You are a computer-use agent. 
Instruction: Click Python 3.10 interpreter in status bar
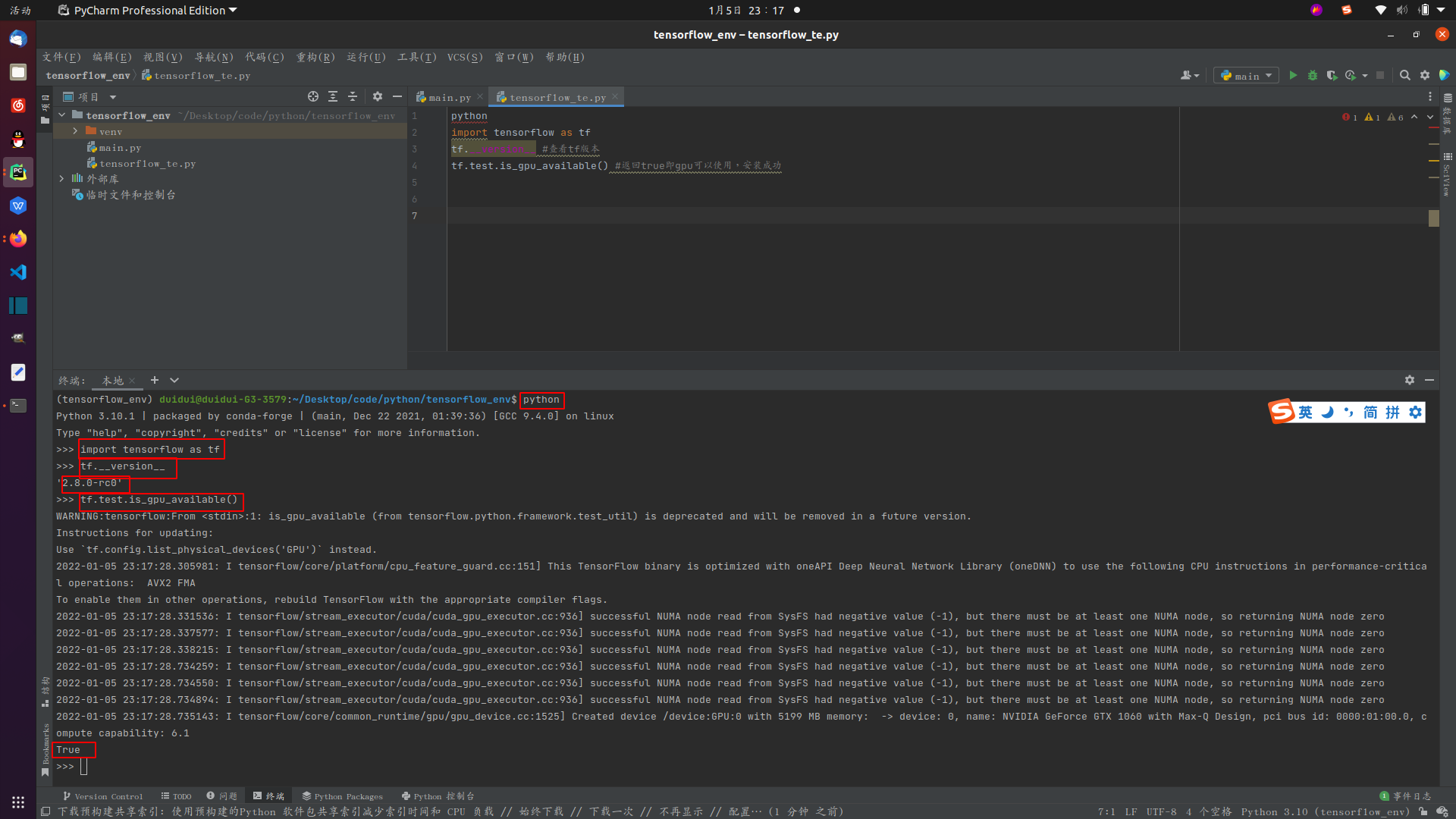pos(1325,811)
